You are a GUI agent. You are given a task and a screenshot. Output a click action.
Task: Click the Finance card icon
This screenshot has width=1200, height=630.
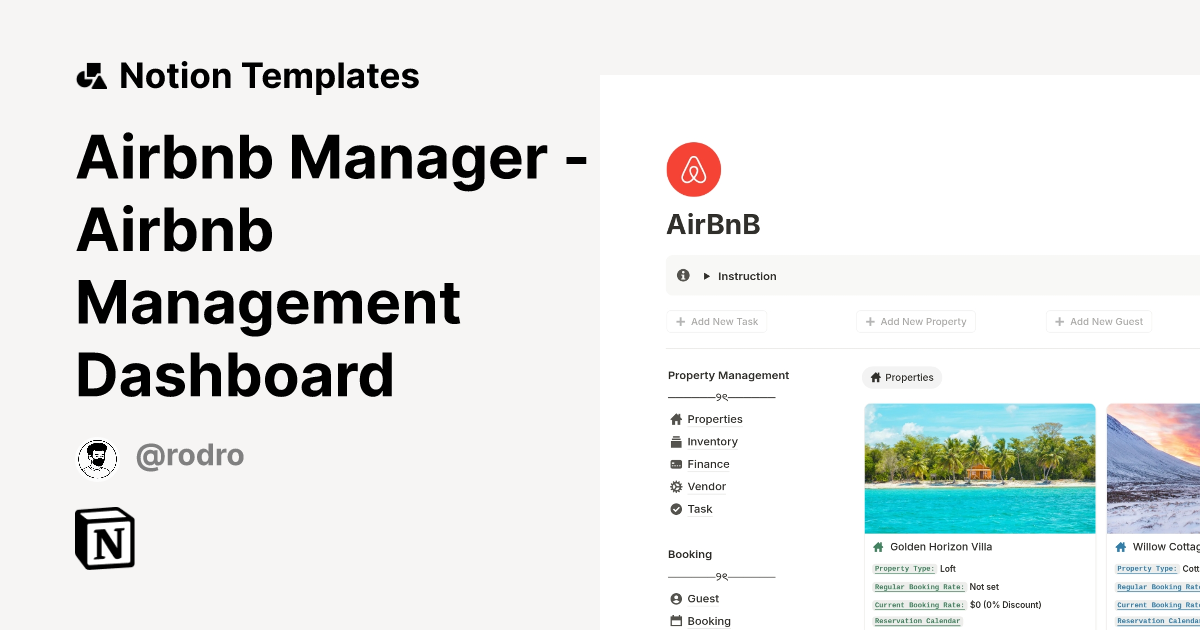(x=677, y=464)
